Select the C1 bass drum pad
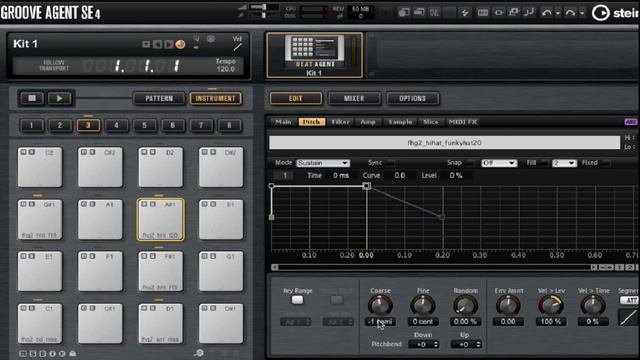 point(40,323)
